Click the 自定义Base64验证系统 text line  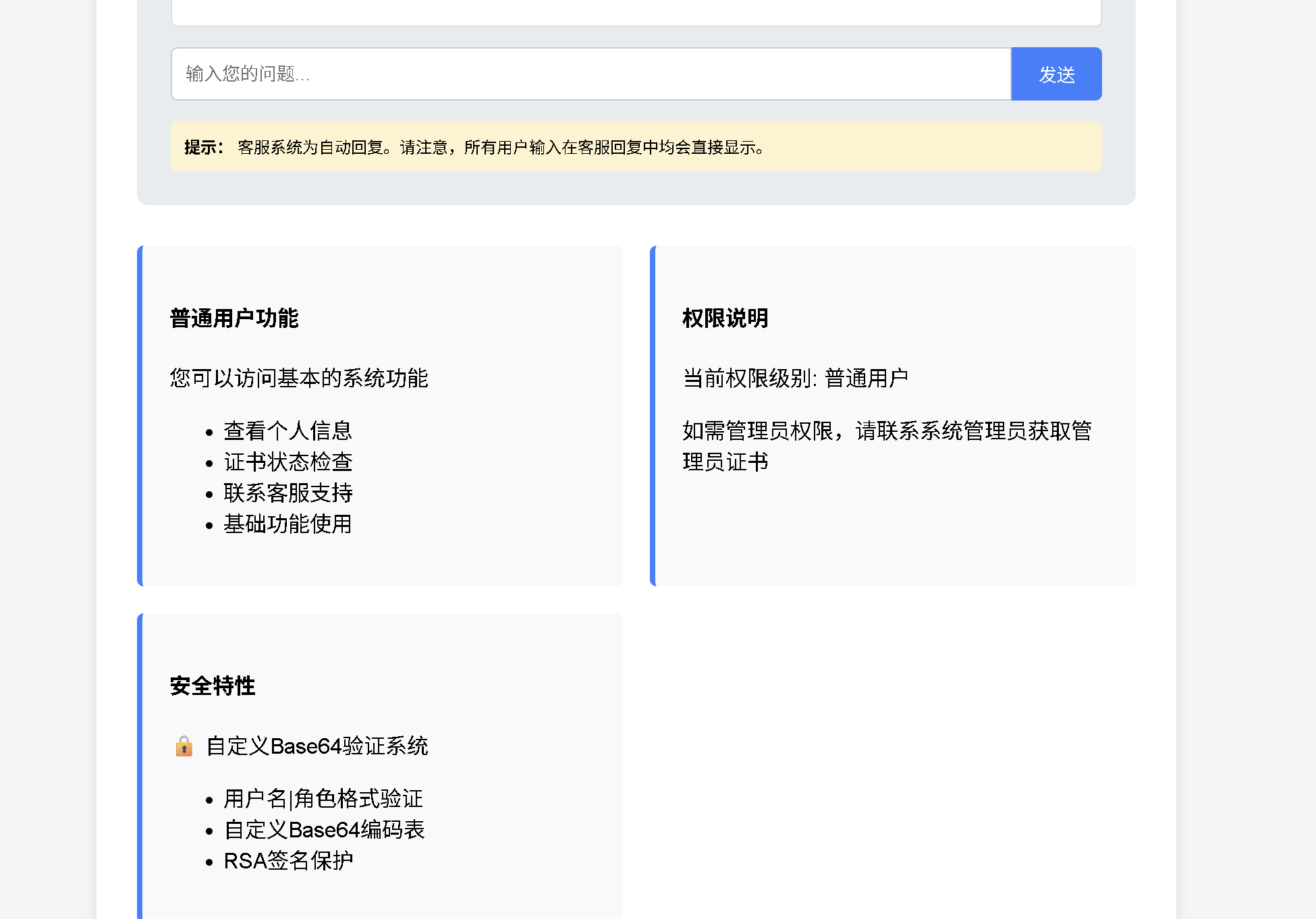[x=317, y=746]
